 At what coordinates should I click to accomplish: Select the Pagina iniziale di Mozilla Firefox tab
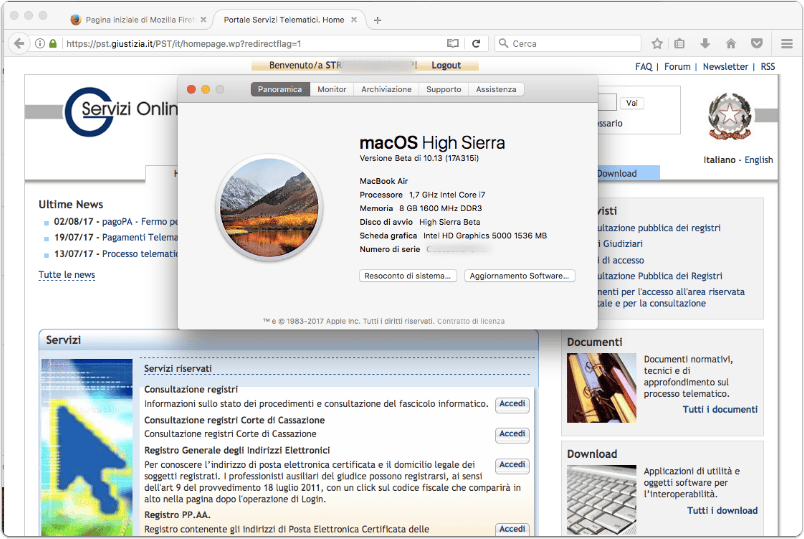(138, 20)
